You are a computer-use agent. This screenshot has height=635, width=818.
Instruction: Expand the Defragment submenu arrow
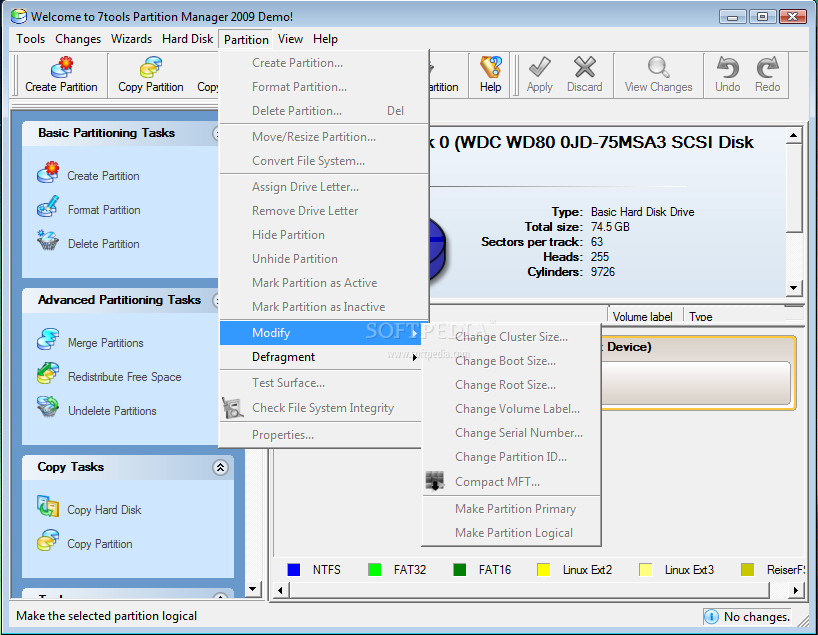(415, 357)
